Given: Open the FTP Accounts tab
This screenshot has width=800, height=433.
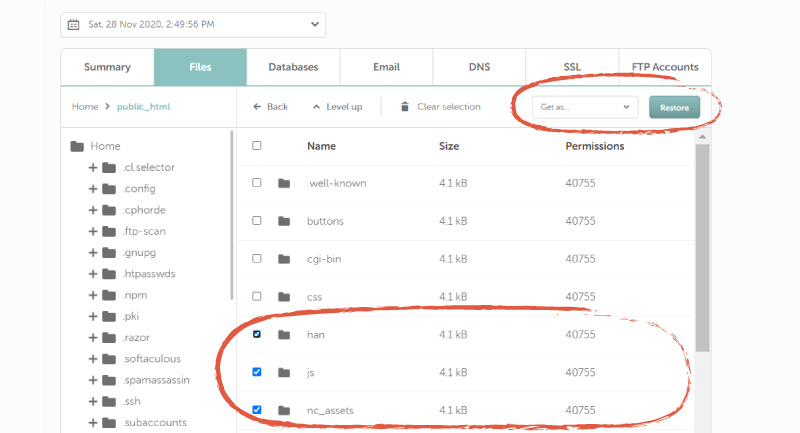Looking at the screenshot, I should [x=665, y=67].
